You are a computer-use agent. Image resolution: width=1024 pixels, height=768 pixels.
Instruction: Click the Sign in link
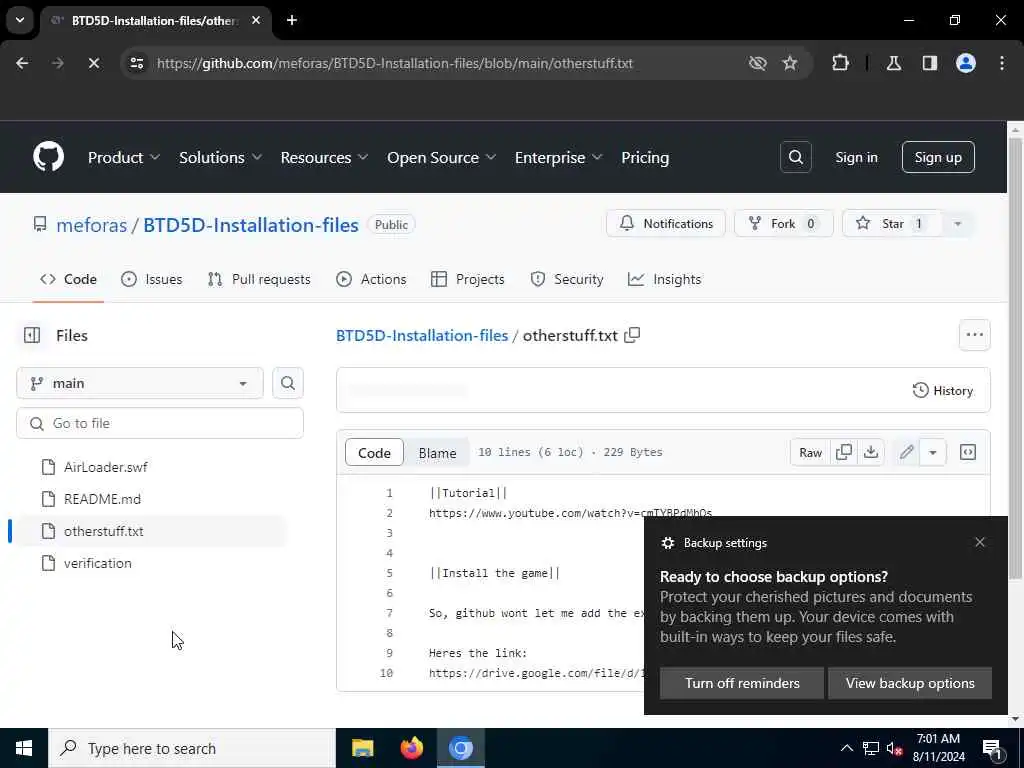point(856,157)
